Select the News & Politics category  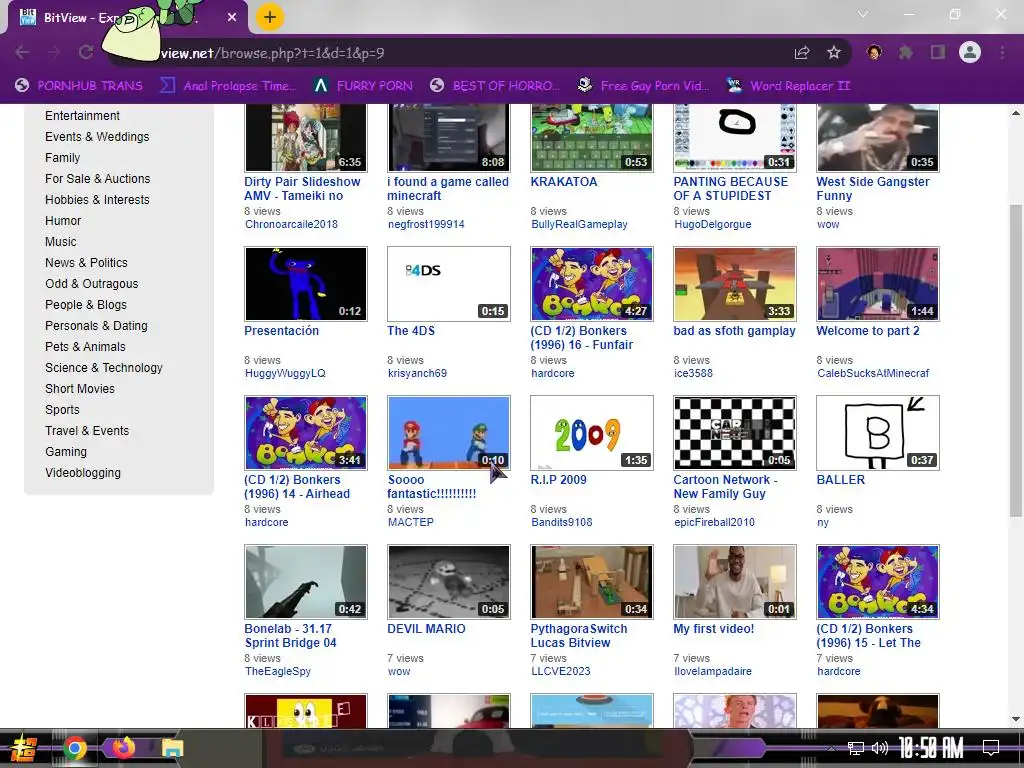point(86,263)
